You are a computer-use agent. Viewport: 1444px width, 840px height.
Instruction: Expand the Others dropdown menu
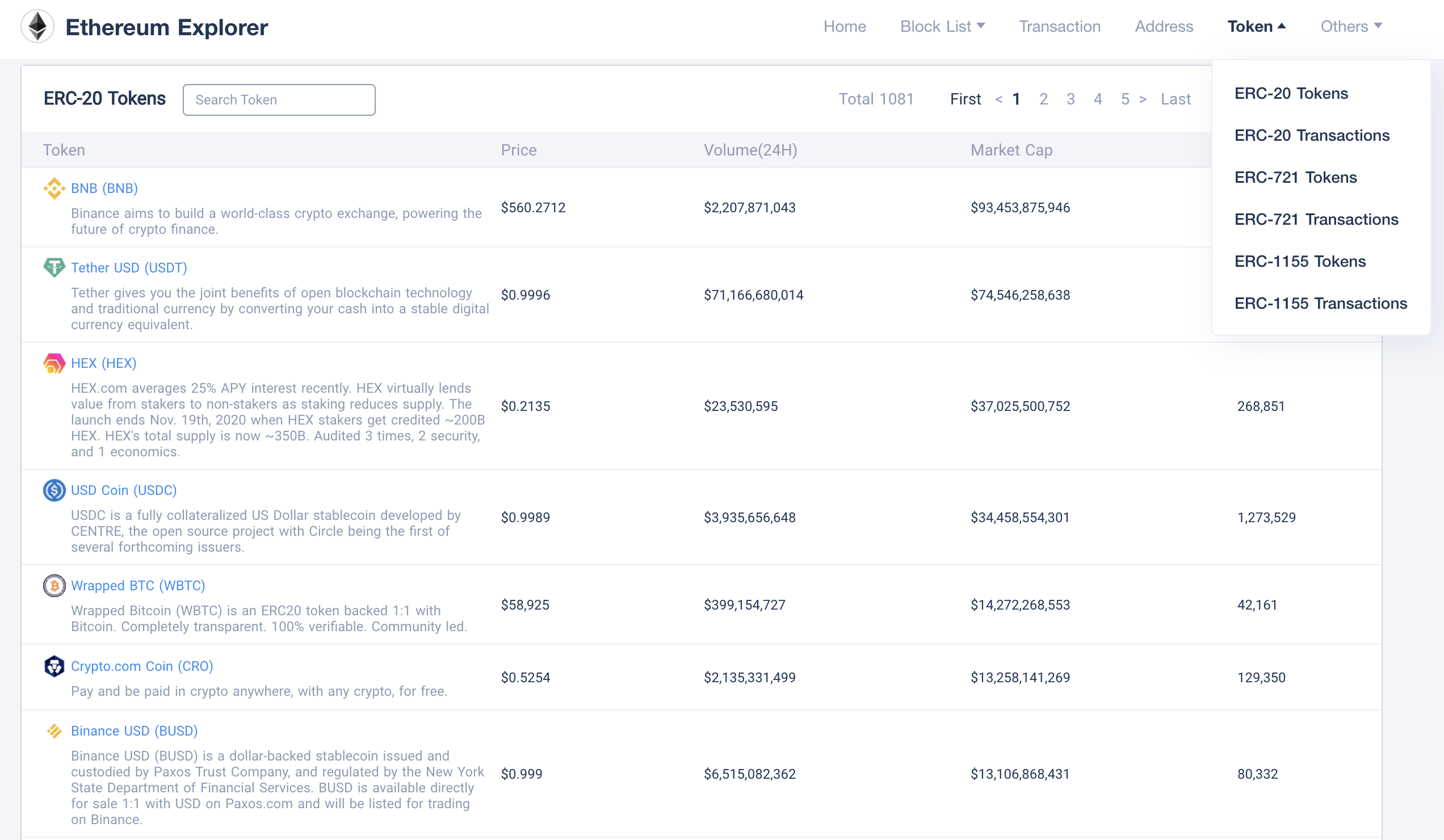pos(1351,26)
